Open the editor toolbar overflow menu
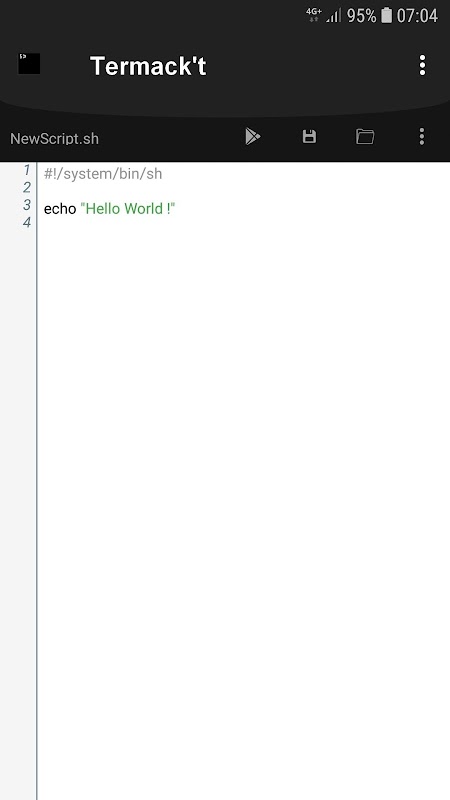This screenshot has height=800, width=450. tap(421, 137)
